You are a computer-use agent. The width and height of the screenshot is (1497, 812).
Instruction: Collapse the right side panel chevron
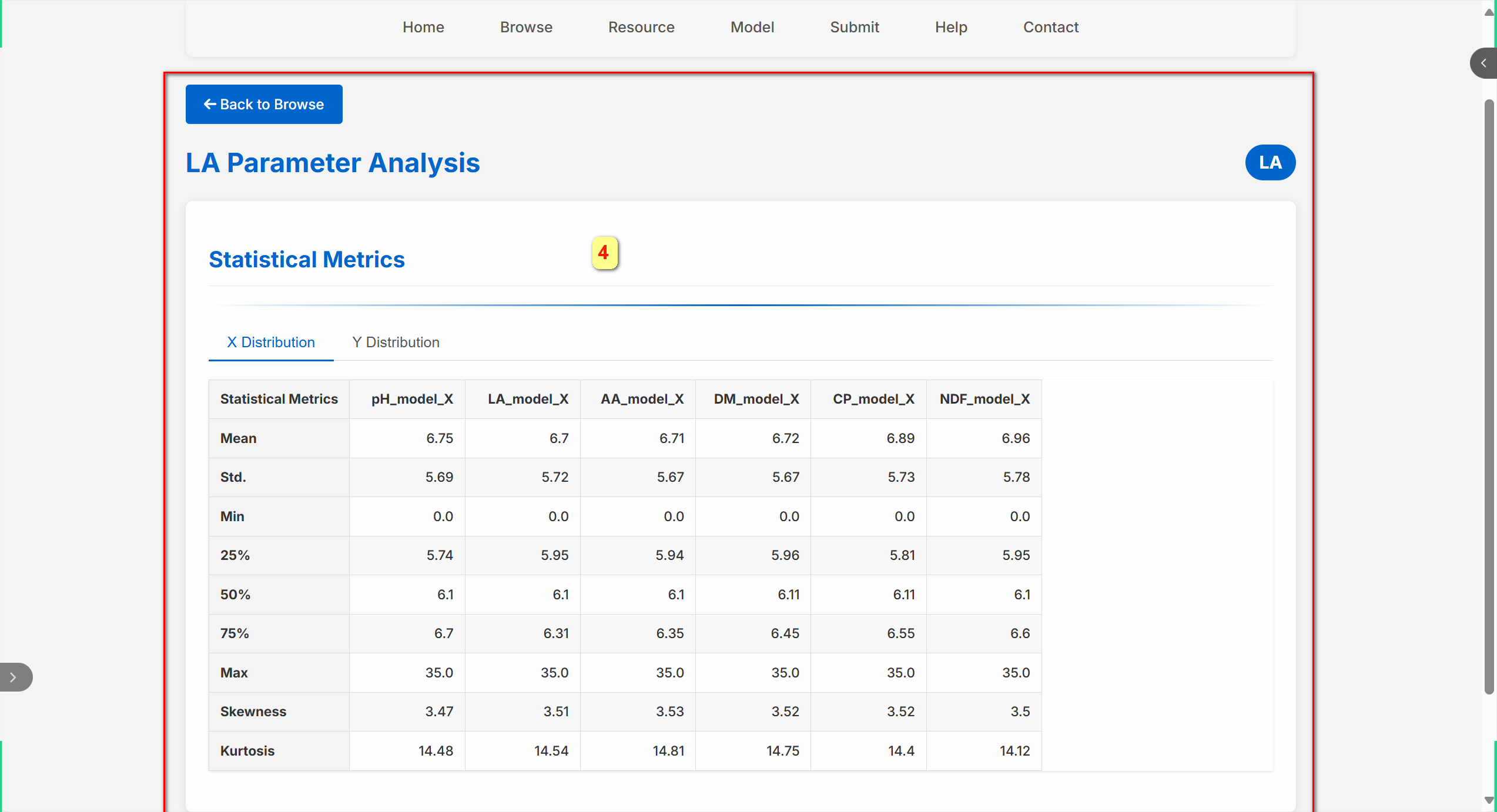1483,63
